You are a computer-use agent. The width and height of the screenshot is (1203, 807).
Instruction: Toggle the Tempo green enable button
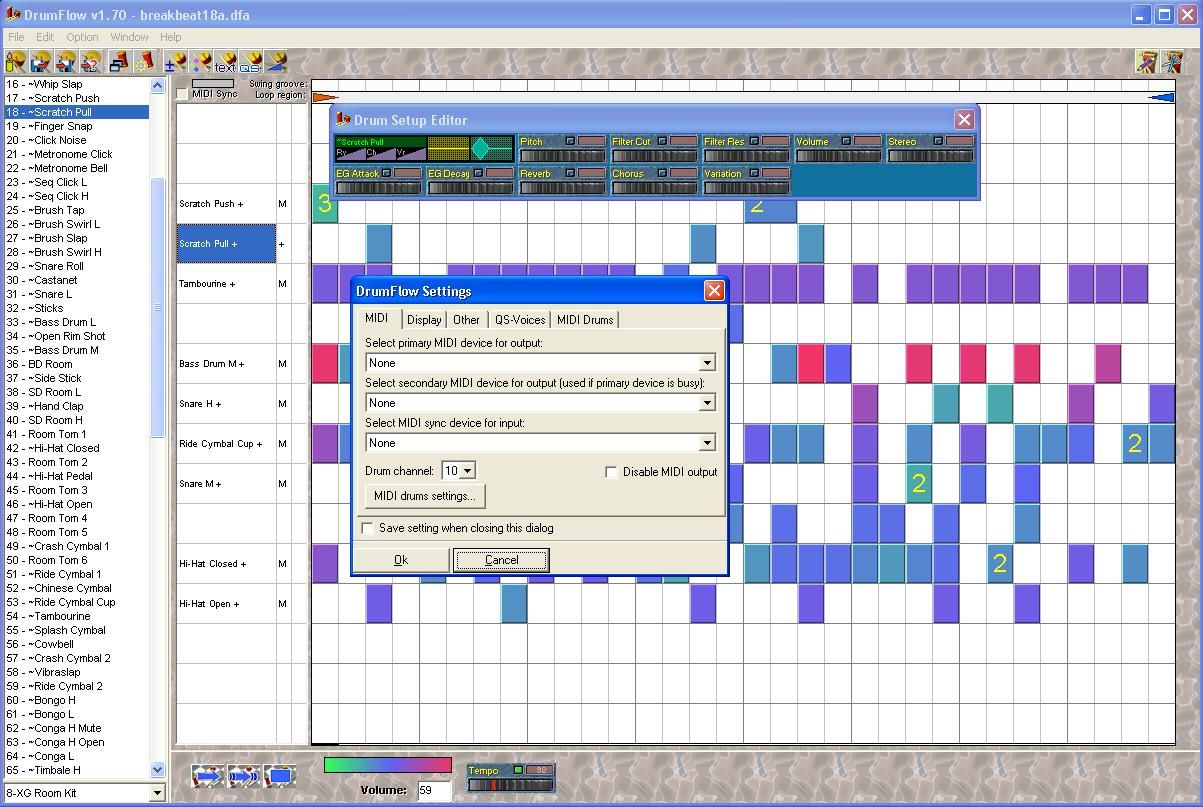(x=518, y=770)
